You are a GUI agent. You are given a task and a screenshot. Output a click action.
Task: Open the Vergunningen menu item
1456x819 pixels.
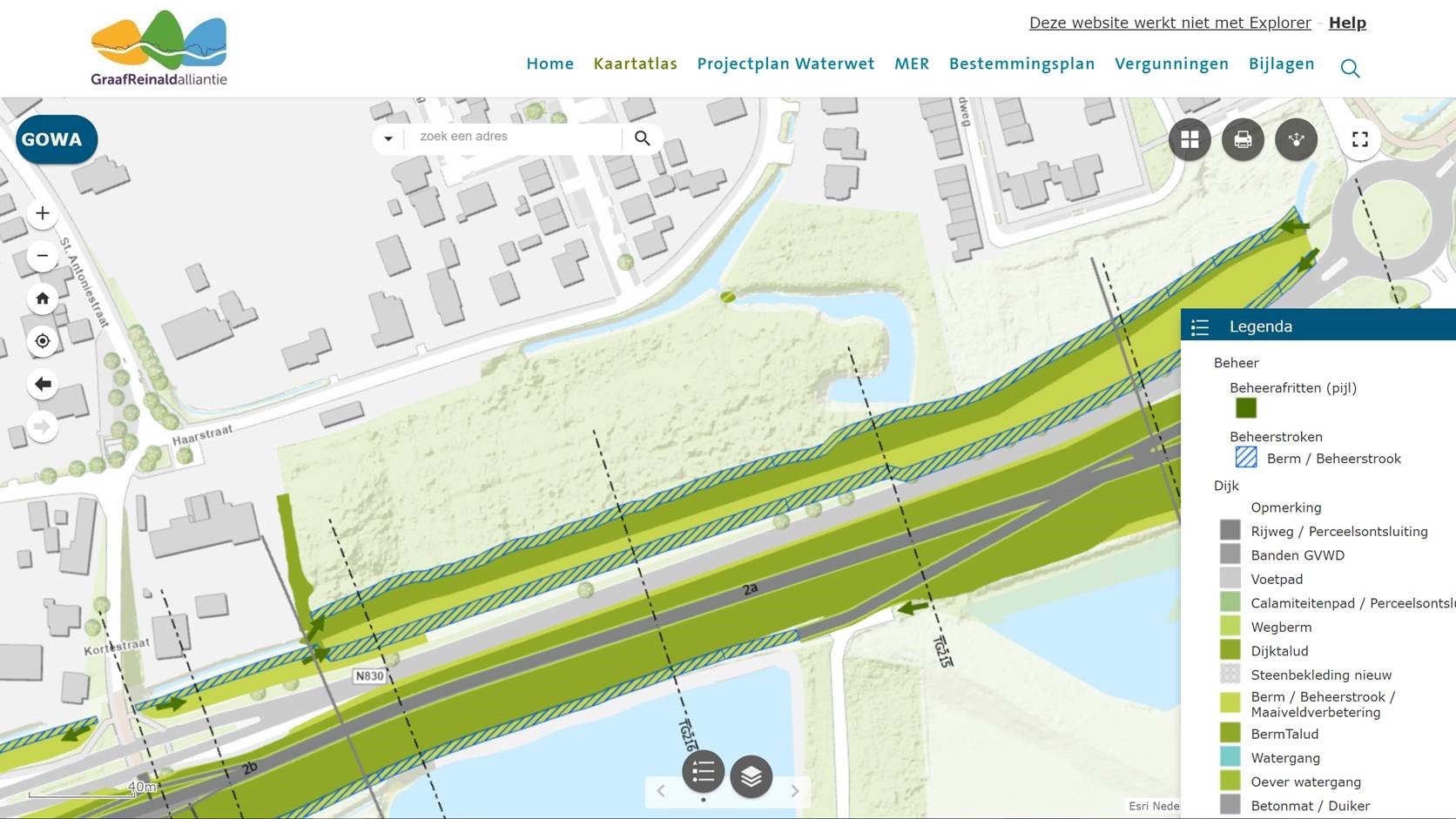[1171, 64]
